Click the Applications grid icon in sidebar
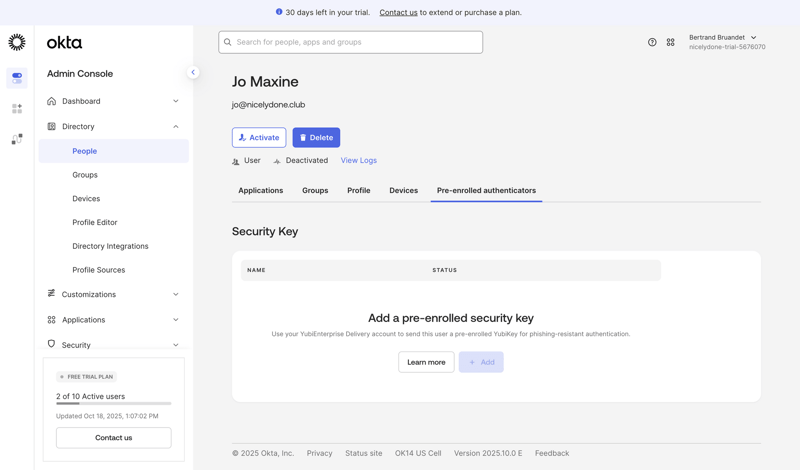Image resolution: width=800 pixels, height=470 pixels. coord(52,319)
